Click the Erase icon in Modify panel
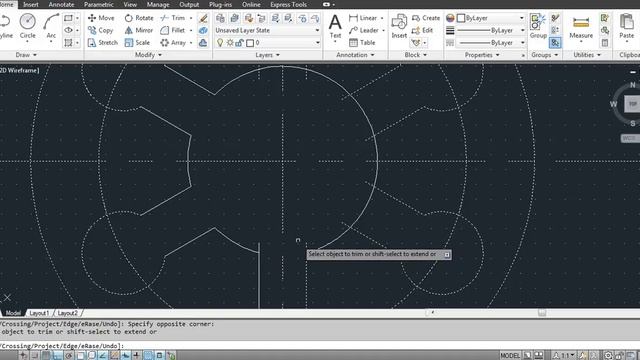 203,18
